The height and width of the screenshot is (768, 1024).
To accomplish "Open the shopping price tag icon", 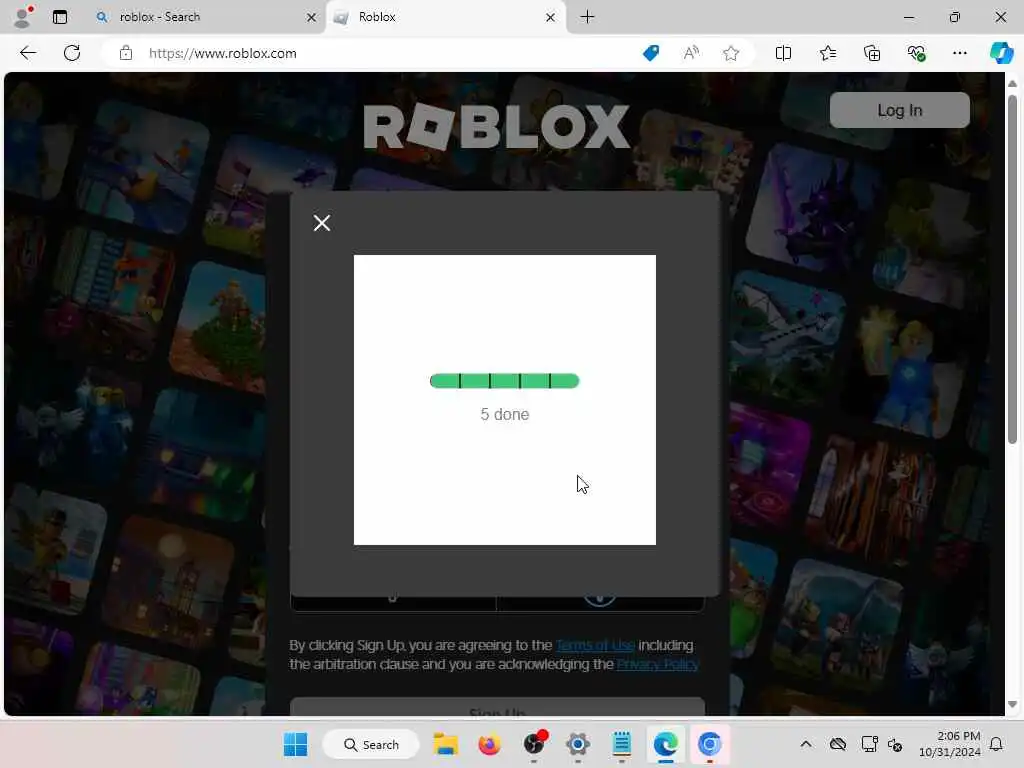I will (650, 53).
